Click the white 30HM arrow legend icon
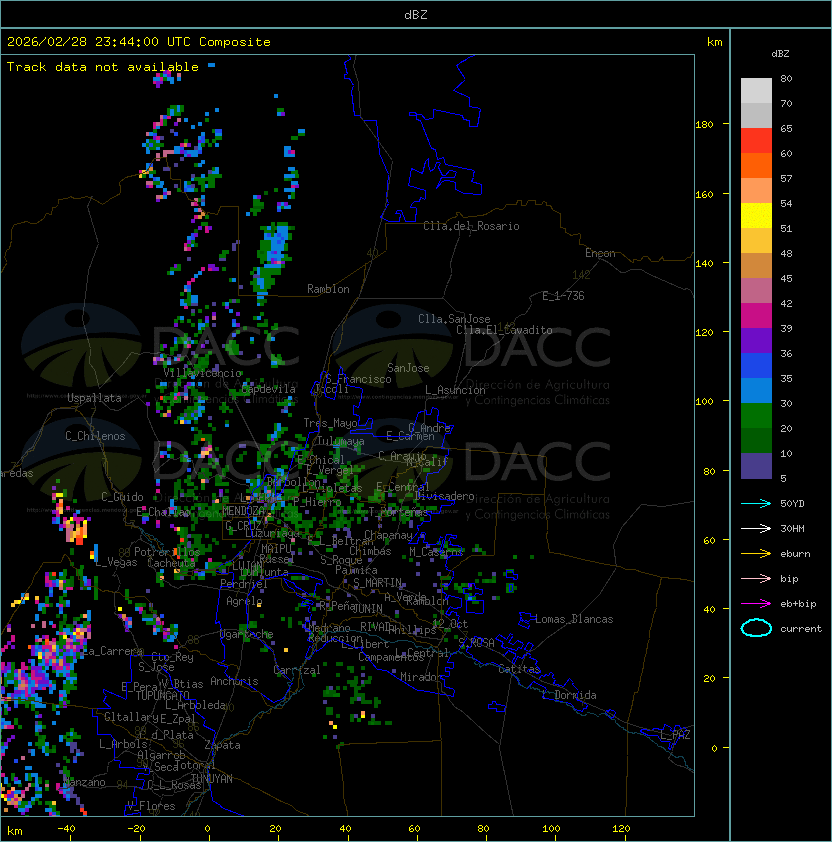832x842 pixels. (756, 528)
